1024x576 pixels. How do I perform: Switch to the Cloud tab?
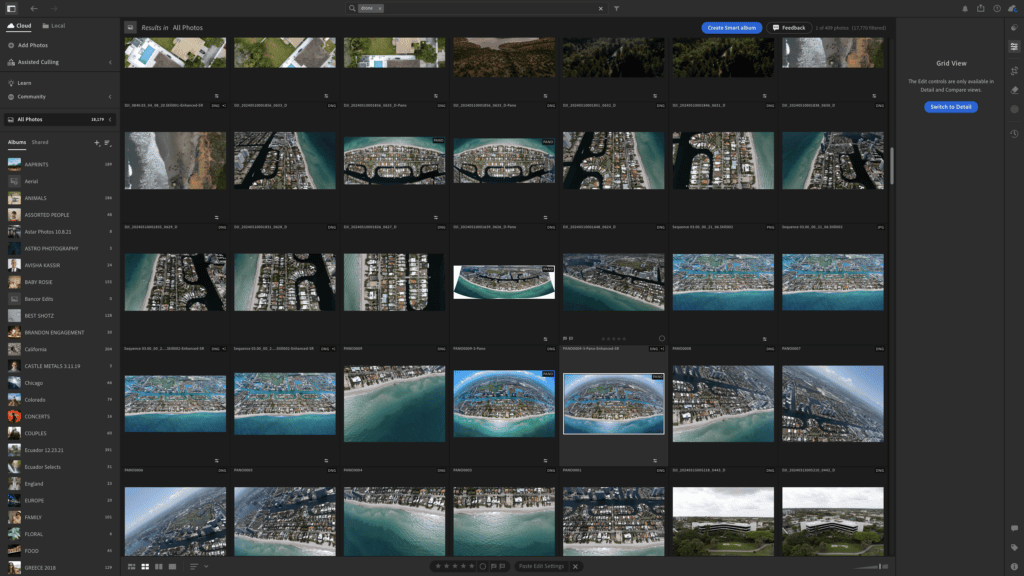19,25
